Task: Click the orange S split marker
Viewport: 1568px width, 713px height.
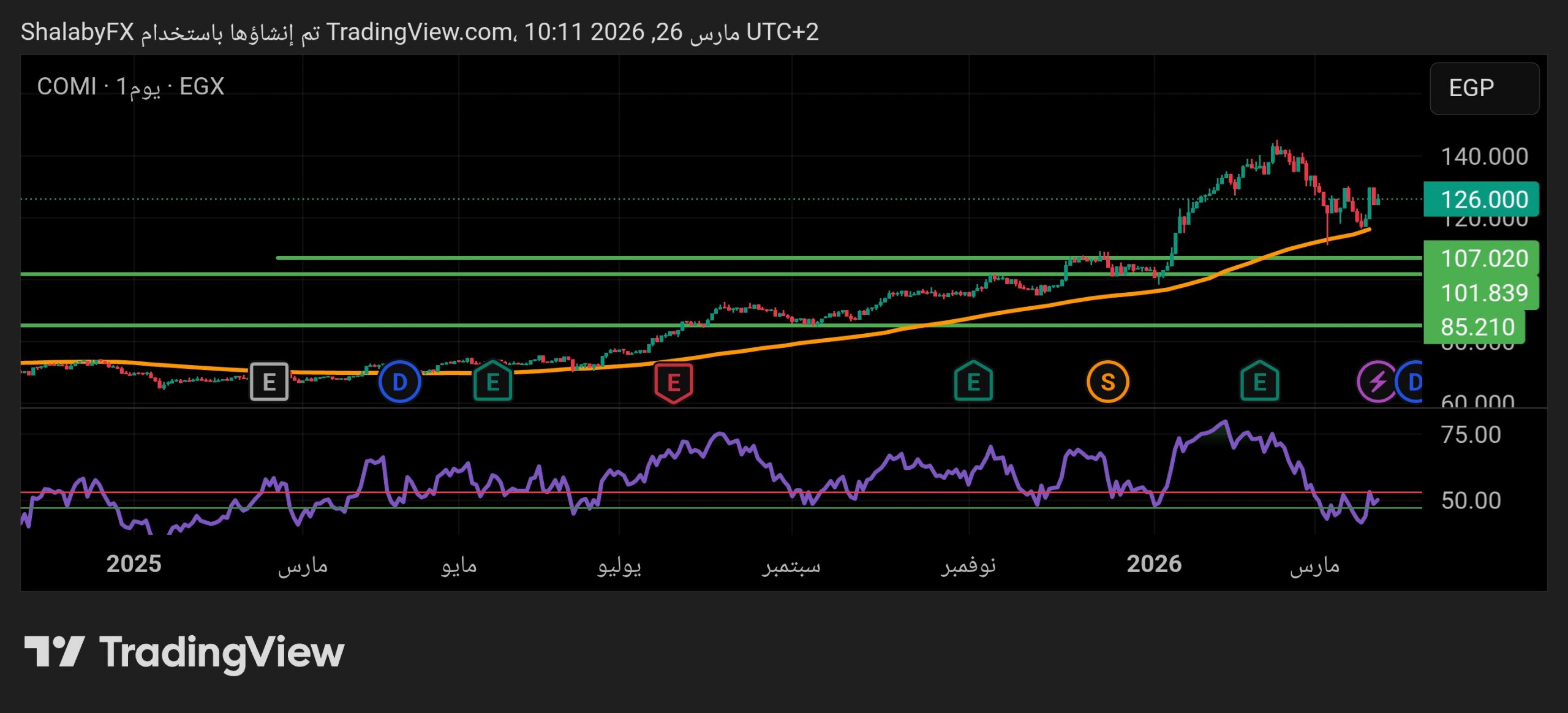Action: click(1107, 382)
